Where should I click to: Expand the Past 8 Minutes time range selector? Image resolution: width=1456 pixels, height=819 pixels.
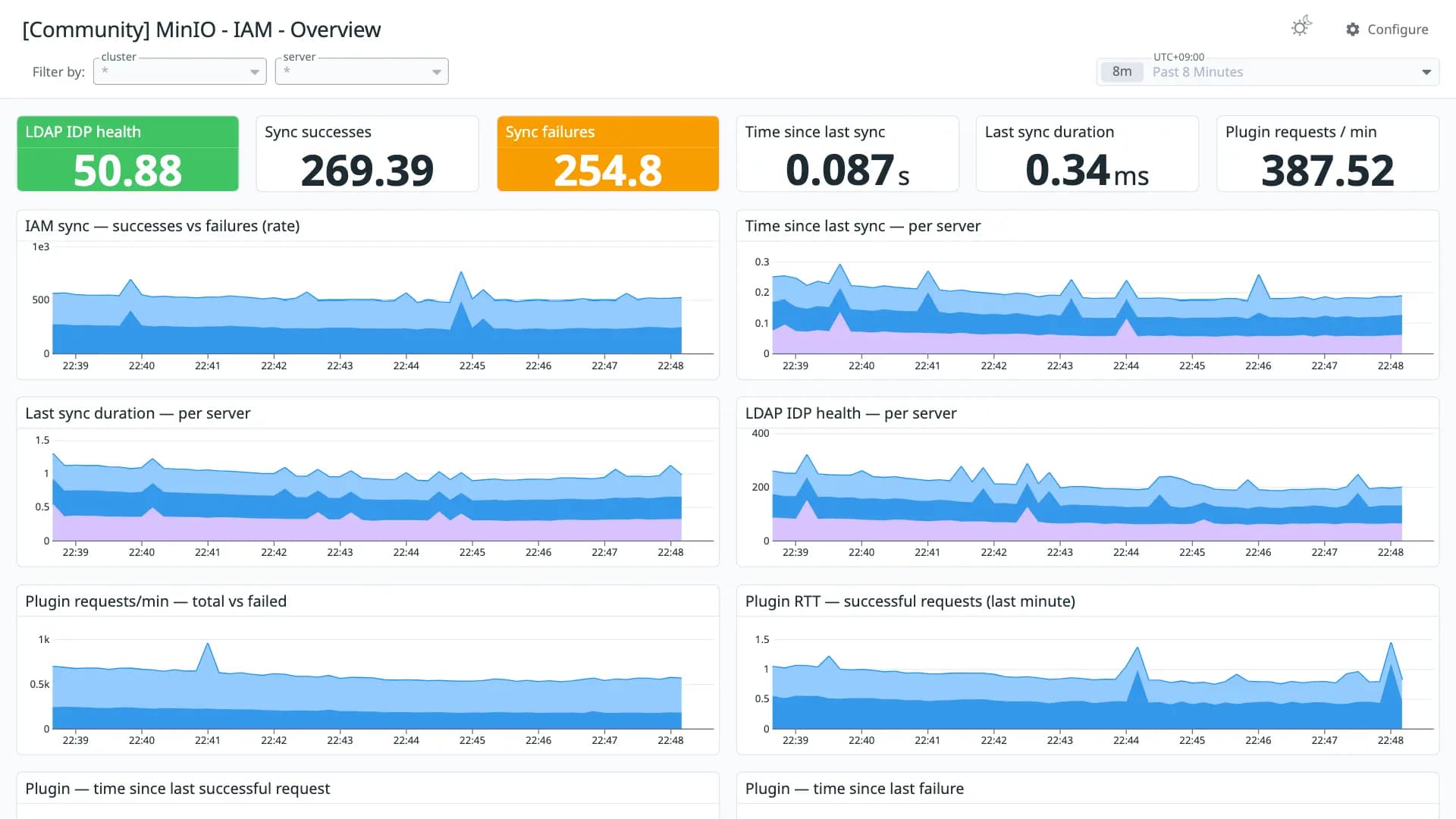[x=1267, y=72]
